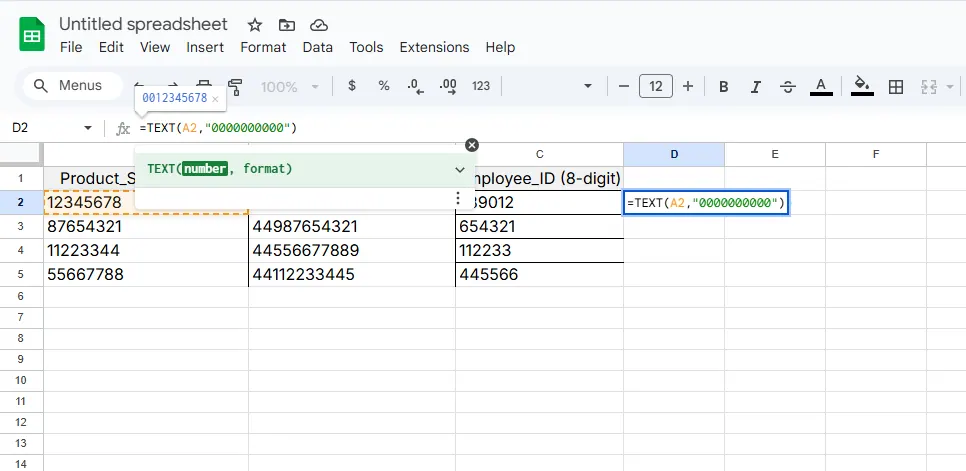Click the move to folder icon
Screen dimensions: 966x471
287,25
